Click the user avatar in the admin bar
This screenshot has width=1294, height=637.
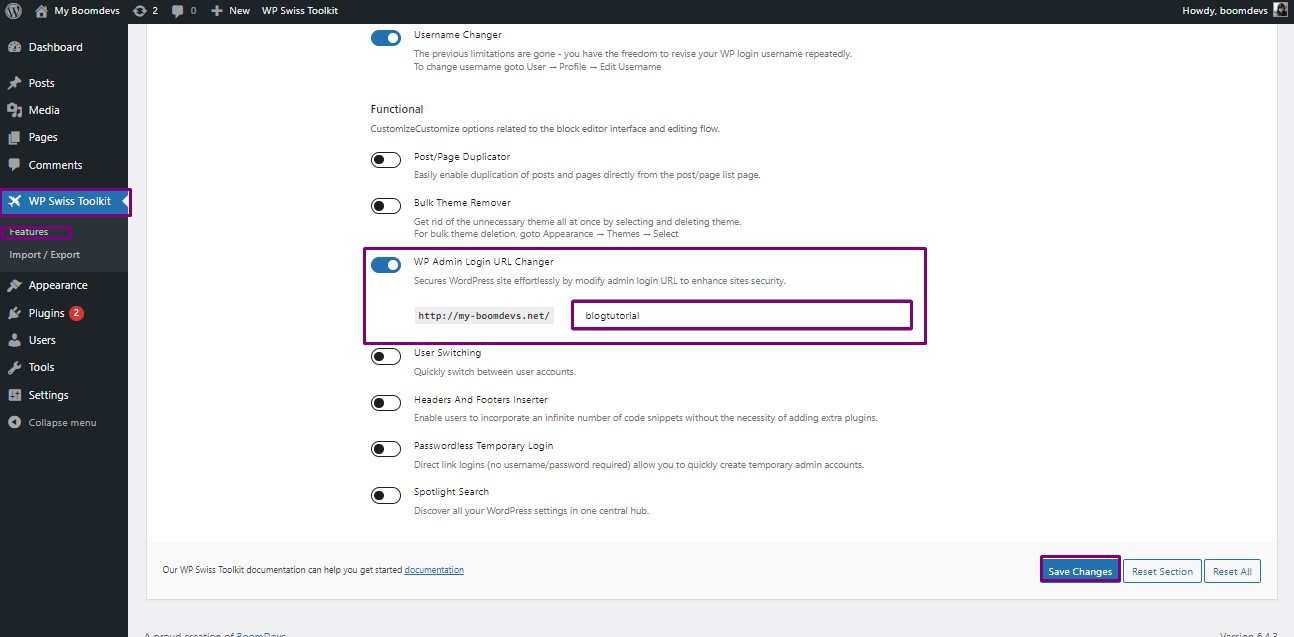pos(1280,10)
